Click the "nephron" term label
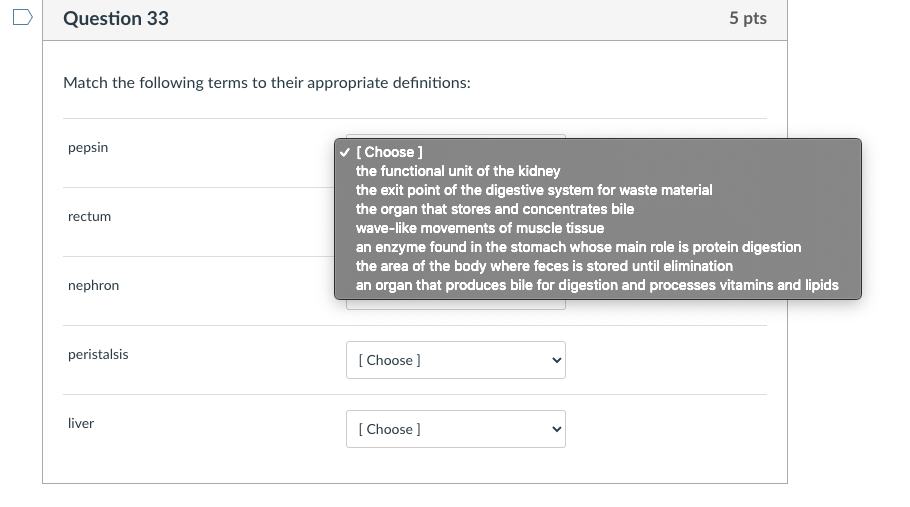The height and width of the screenshot is (507, 910). [93, 286]
